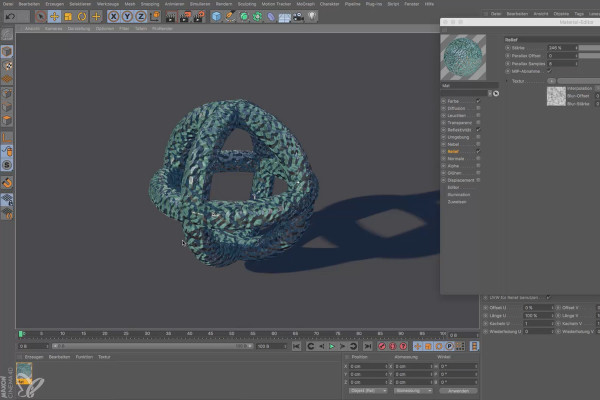Open the Erzeugen menu in the menu bar
Viewport: 600px width, 400px height.
[x=54, y=4]
